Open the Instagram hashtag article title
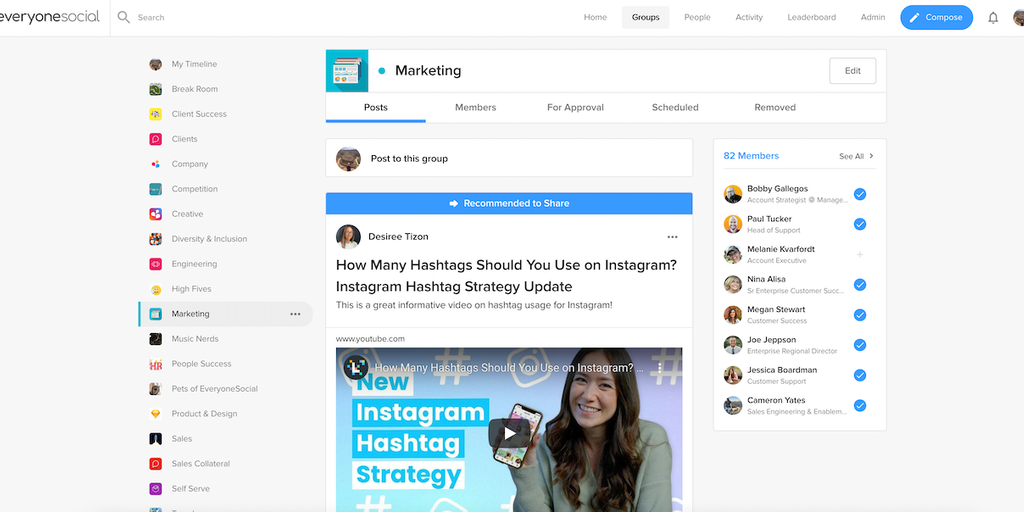Image resolution: width=1024 pixels, height=512 pixels. pyautogui.click(x=506, y=276)
